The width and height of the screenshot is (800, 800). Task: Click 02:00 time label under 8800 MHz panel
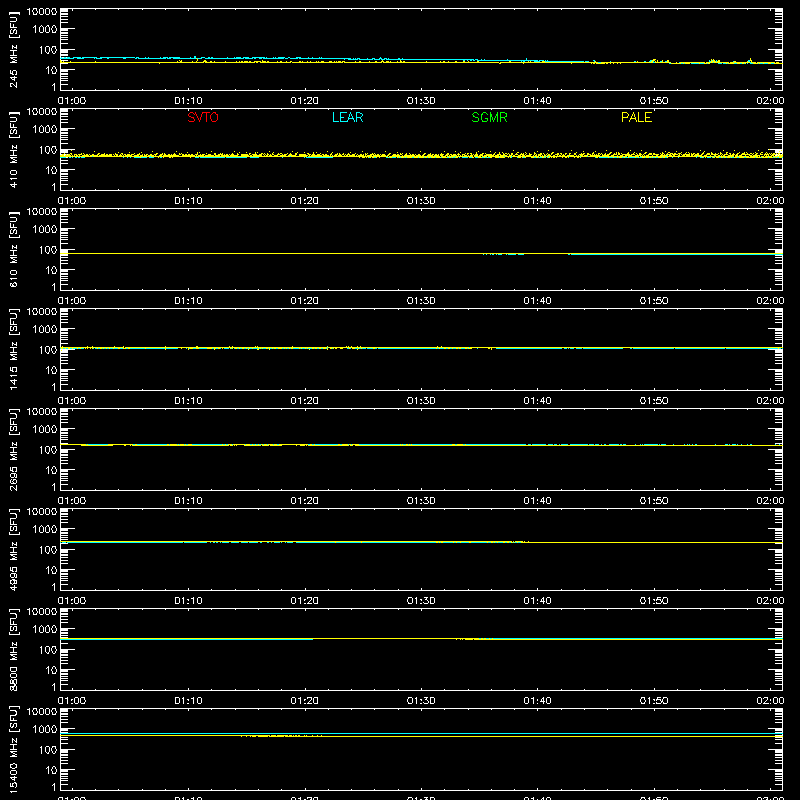tap(770, 701)
